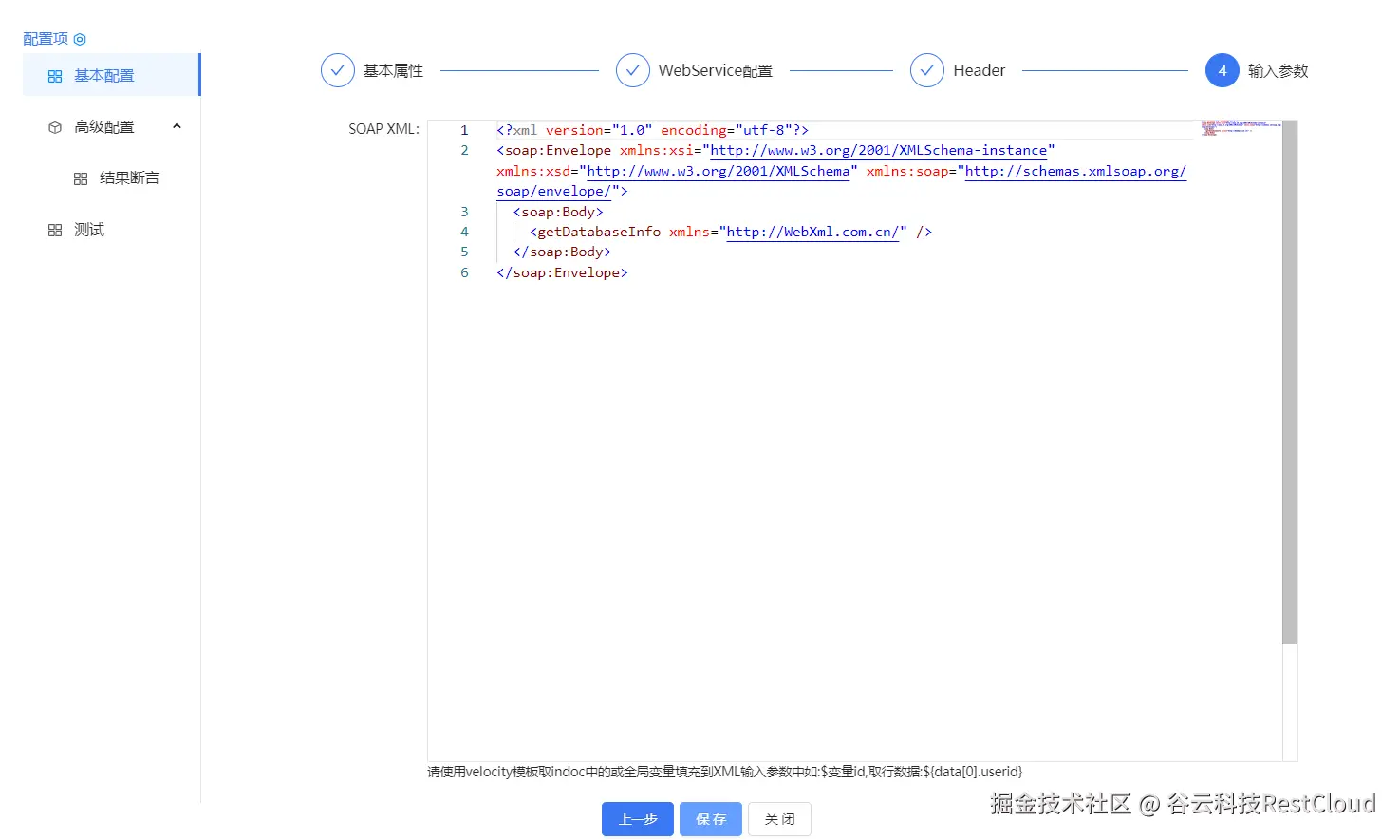Open the 测试 menu item
This screenshot has width=1400, height=840.
point(89,230)
